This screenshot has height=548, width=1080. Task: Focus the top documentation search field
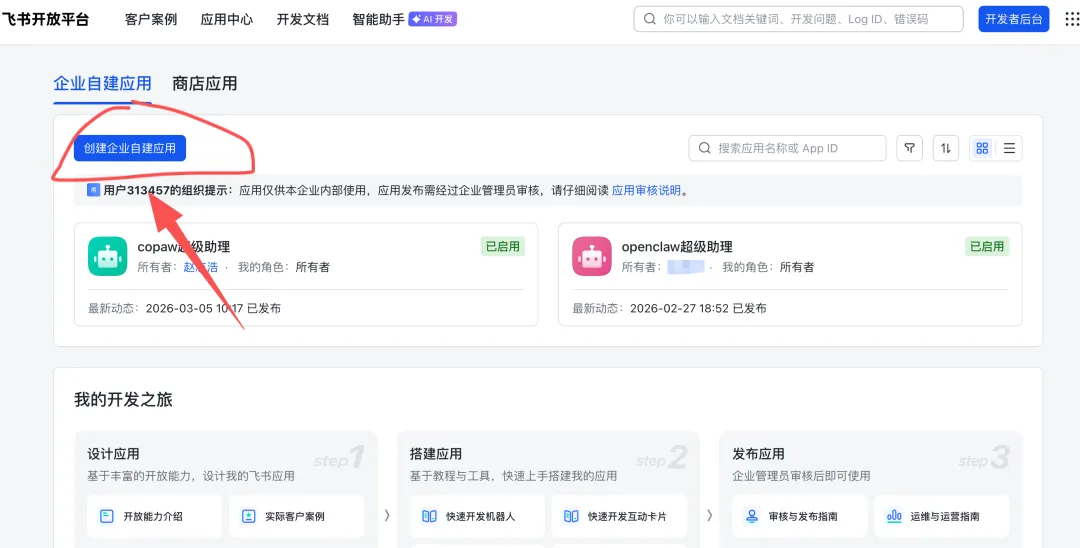coord(798,19)
